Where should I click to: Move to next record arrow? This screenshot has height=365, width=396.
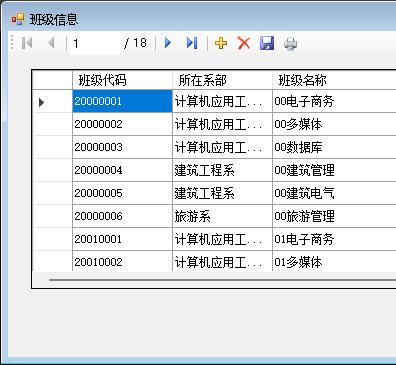pyautogui.click(x=168, y=43)
